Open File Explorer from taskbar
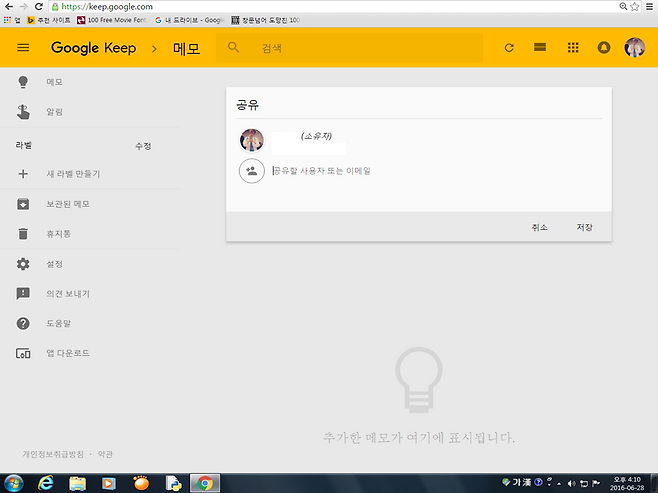 tap(78, 483)
